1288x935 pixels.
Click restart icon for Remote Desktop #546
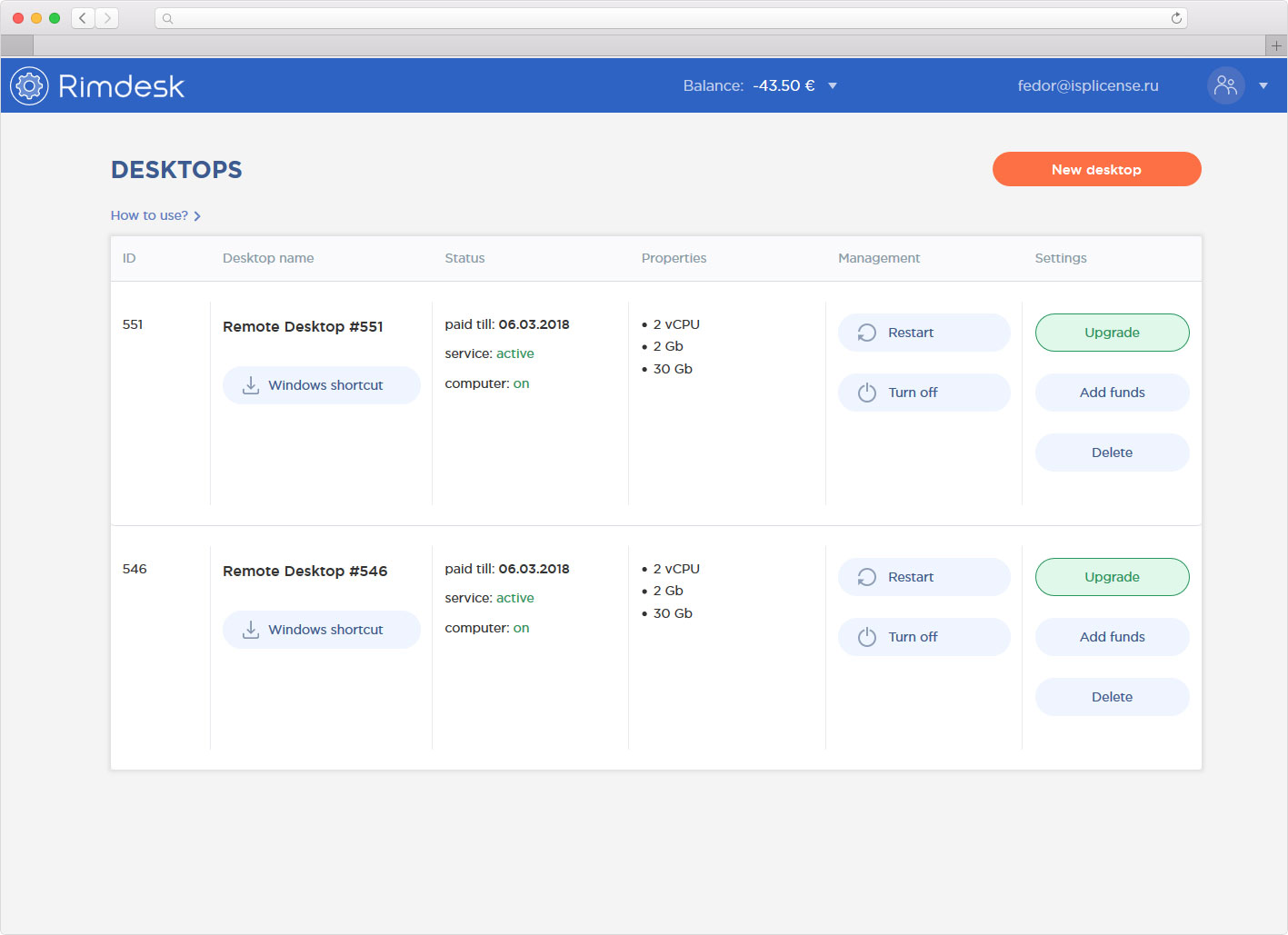click(867, 577)
